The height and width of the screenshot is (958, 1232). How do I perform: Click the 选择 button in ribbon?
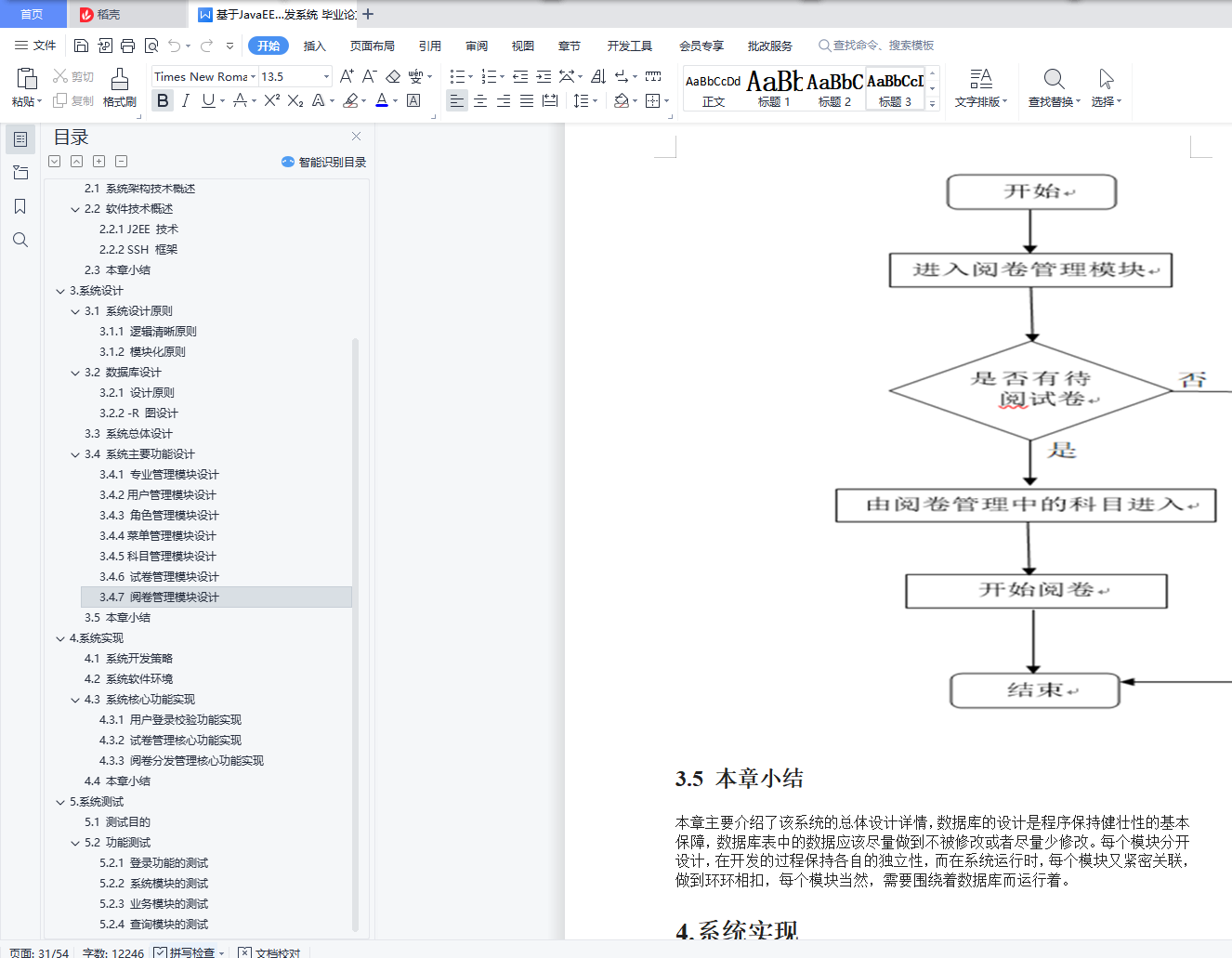(1106, 88)
